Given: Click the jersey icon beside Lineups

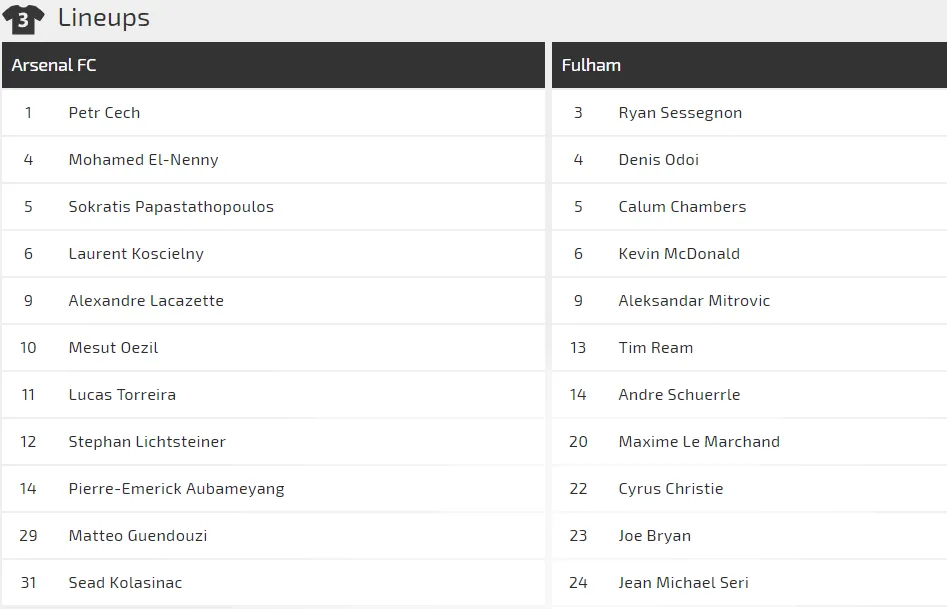Looking at the screenshot, I should [x=23, y=19].
